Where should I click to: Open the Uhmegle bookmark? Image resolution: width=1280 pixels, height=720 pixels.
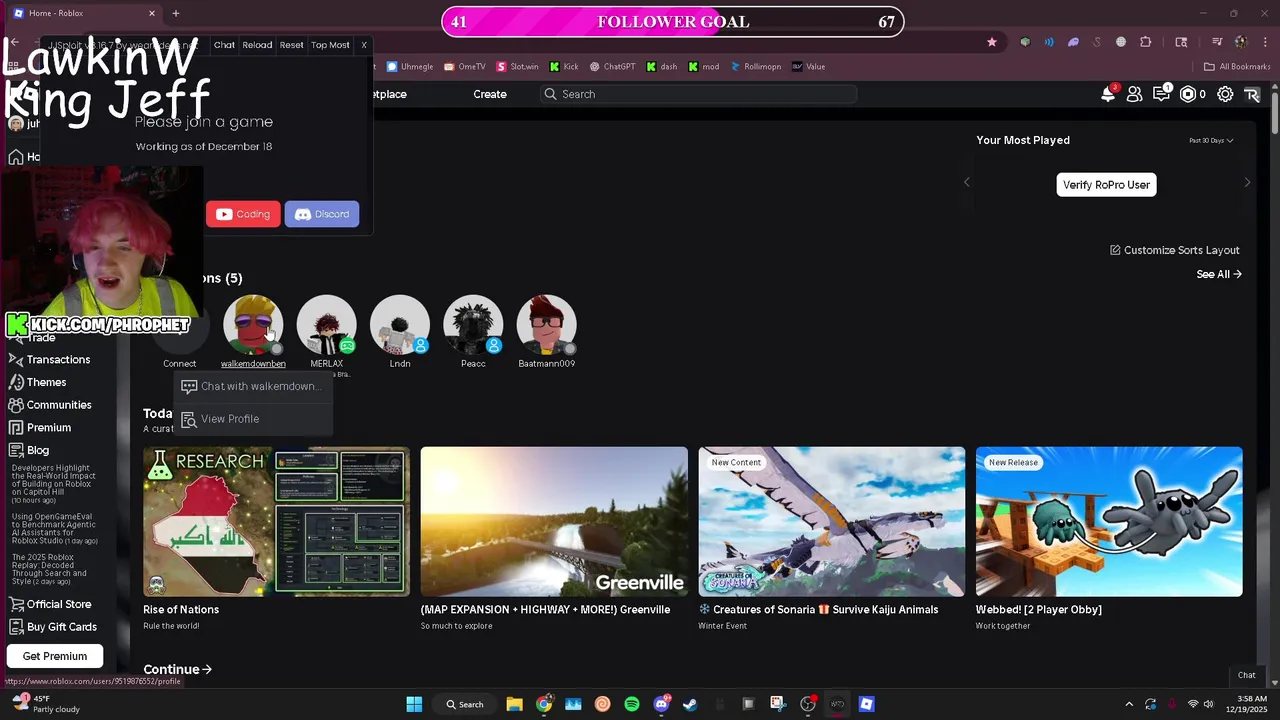(x=410, y=67)
